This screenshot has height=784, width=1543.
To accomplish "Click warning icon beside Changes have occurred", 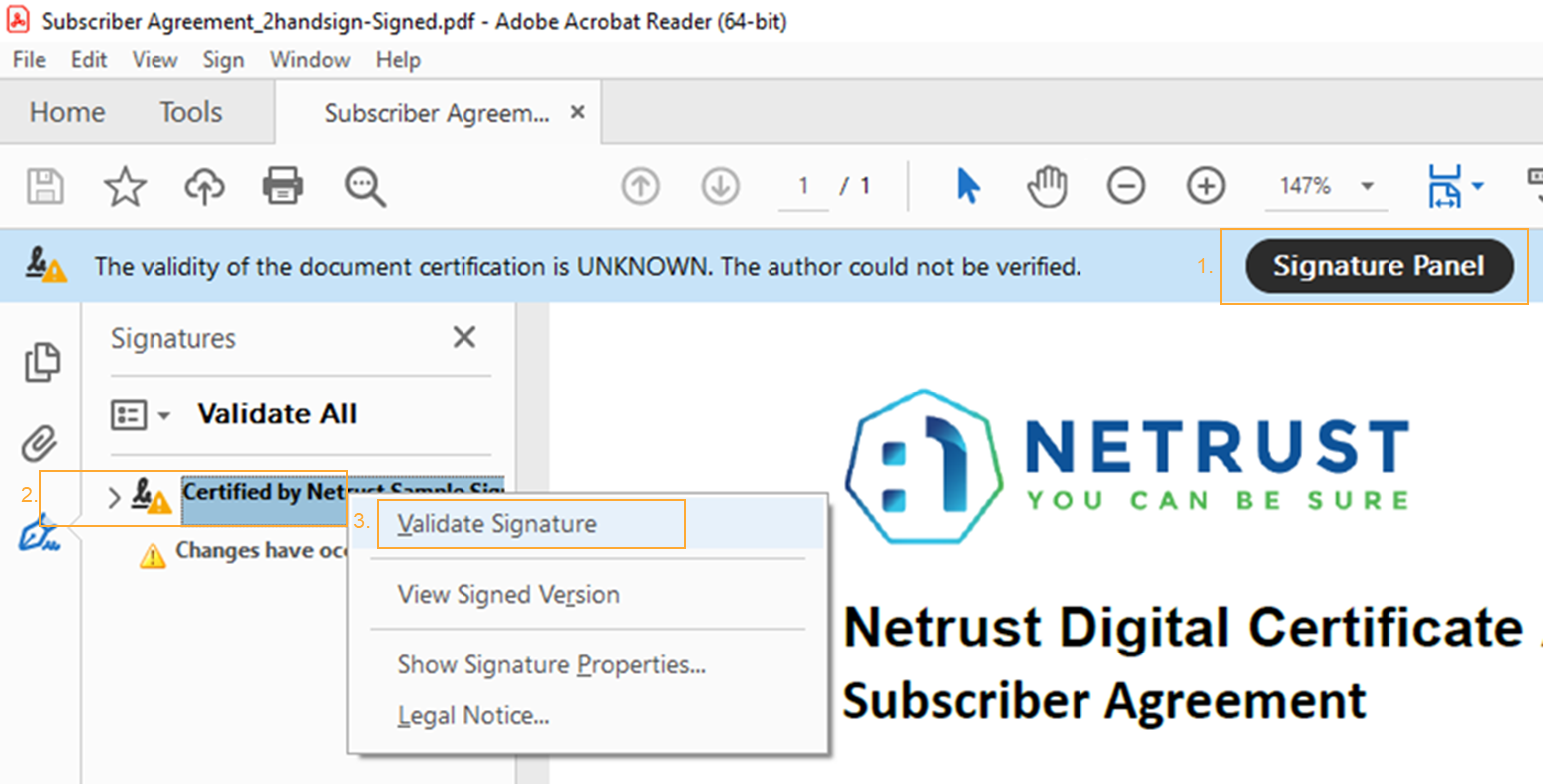I will coord(153,555).
